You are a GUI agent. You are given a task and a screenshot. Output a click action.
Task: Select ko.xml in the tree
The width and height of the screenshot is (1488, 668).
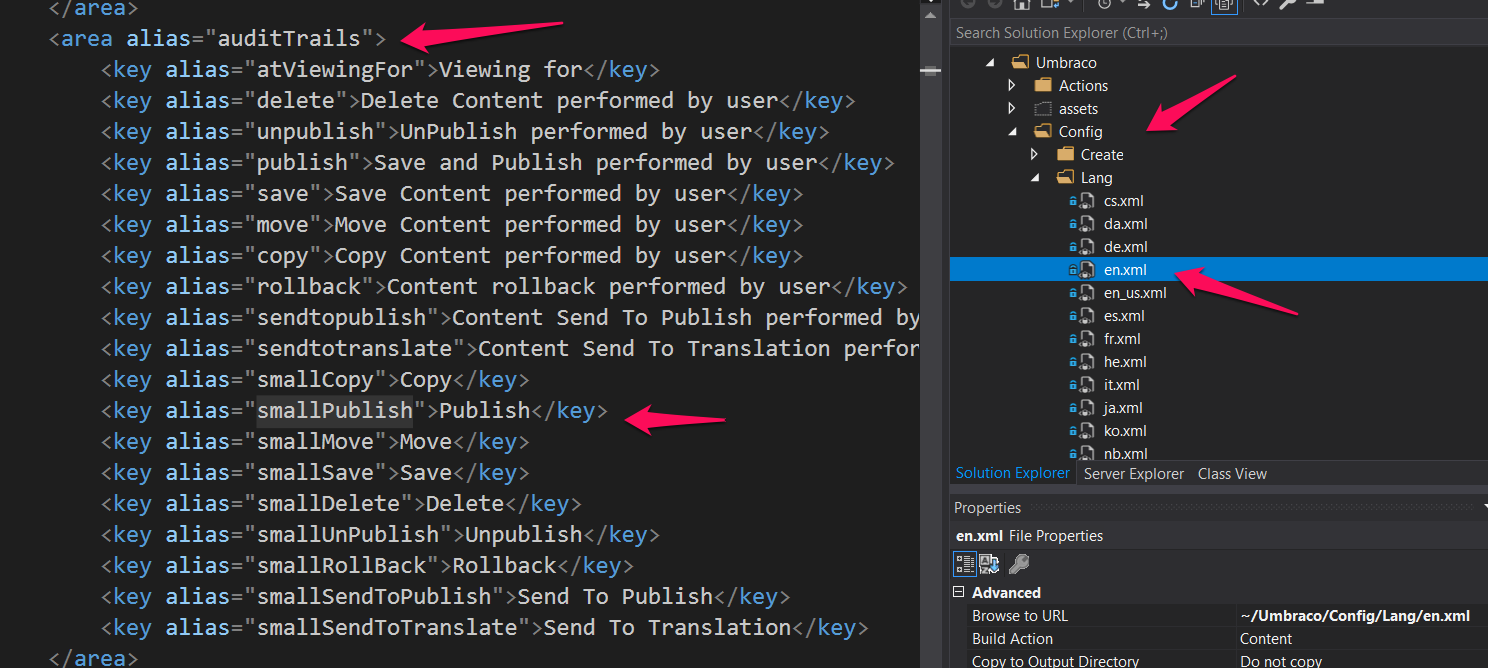(1125, 430)
